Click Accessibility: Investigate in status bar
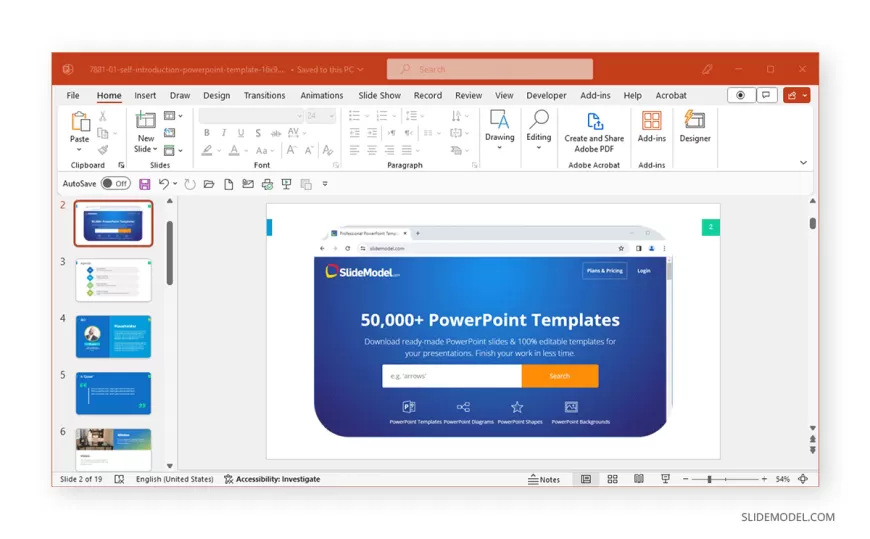 click(x=272, y=479)
